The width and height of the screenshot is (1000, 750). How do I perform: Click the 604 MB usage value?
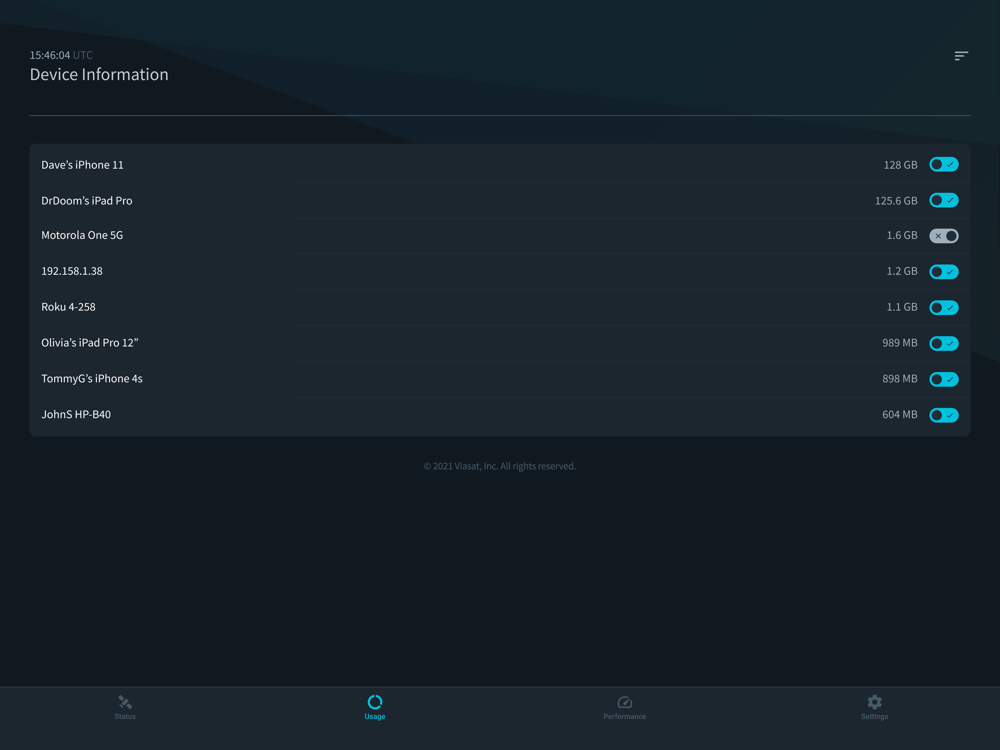tap(900, 415)
